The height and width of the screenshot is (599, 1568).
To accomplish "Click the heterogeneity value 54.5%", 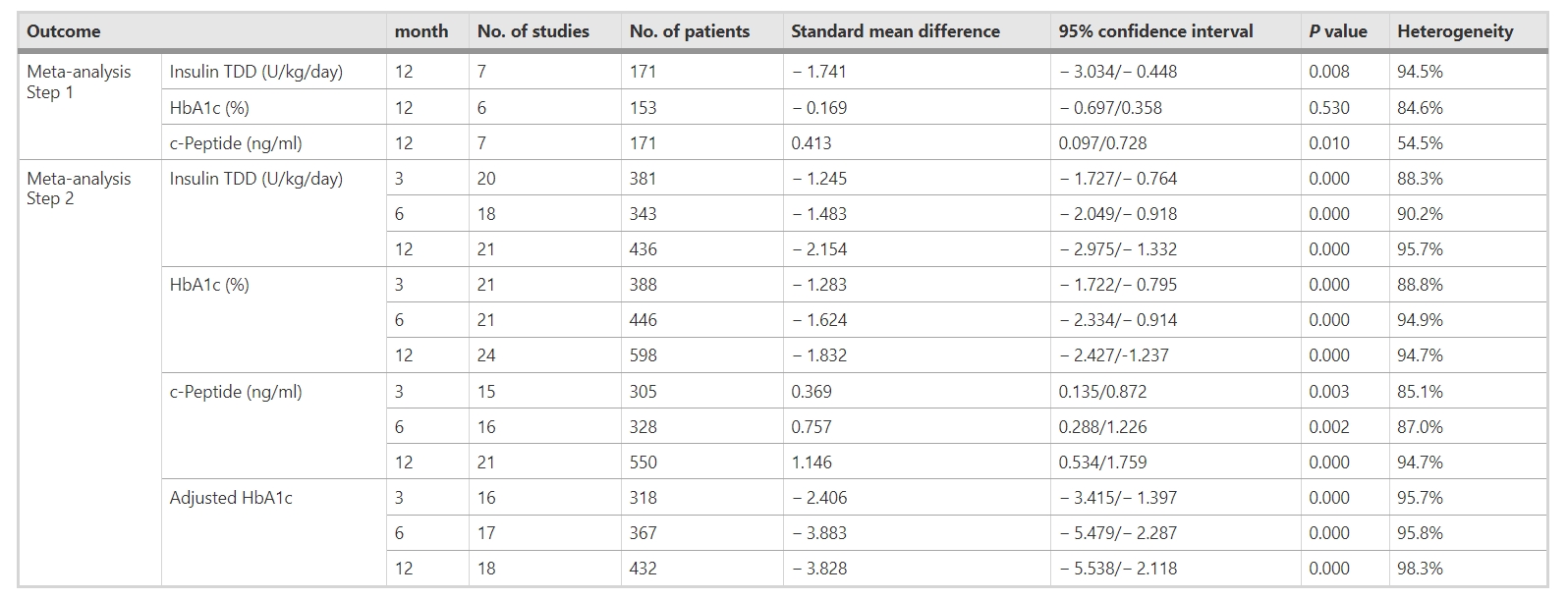I will 1420,143.
